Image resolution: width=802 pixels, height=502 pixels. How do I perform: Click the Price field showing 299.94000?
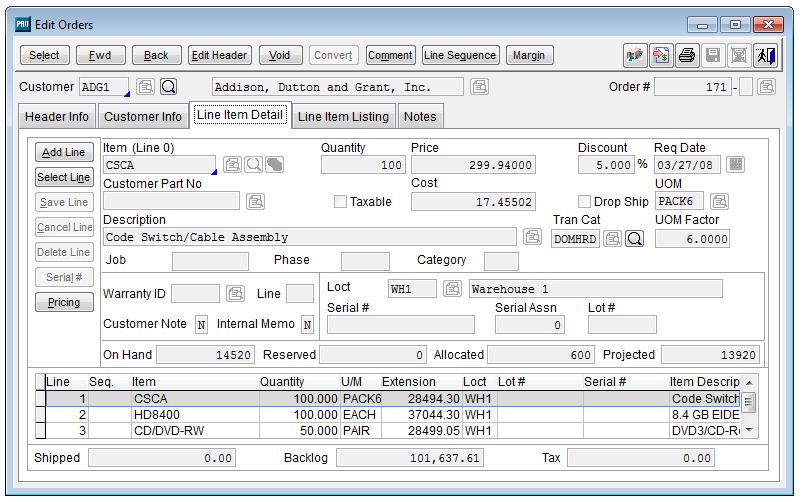(473, 165)
